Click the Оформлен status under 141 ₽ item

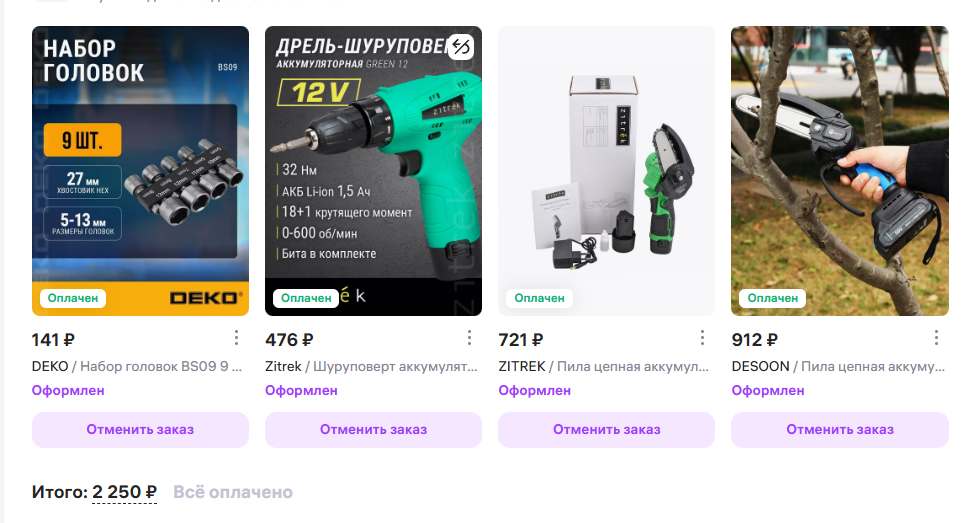click(68, 391)
